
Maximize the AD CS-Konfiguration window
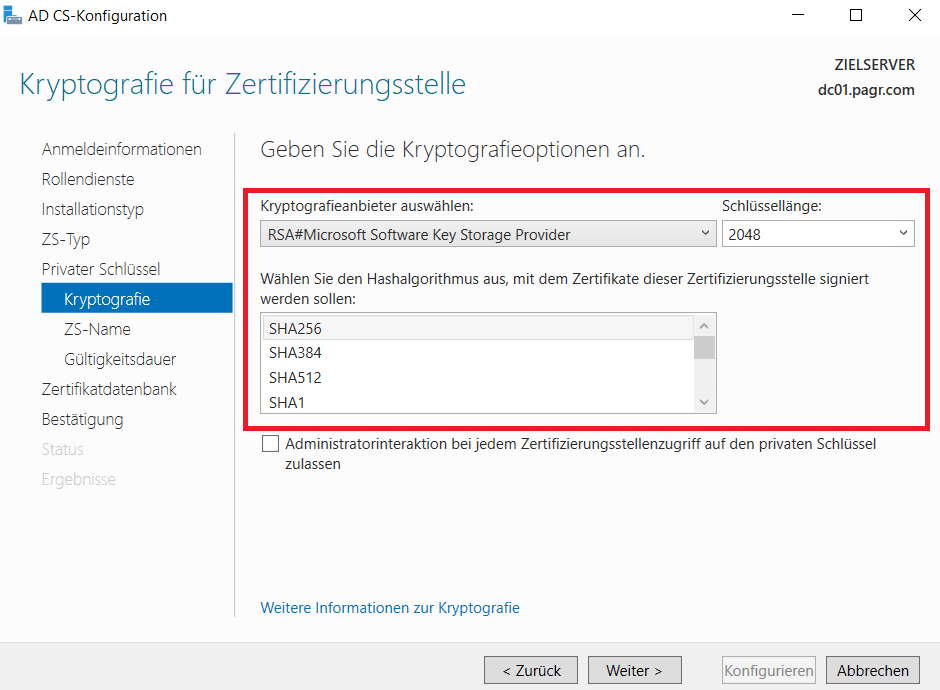pos(856,15)
